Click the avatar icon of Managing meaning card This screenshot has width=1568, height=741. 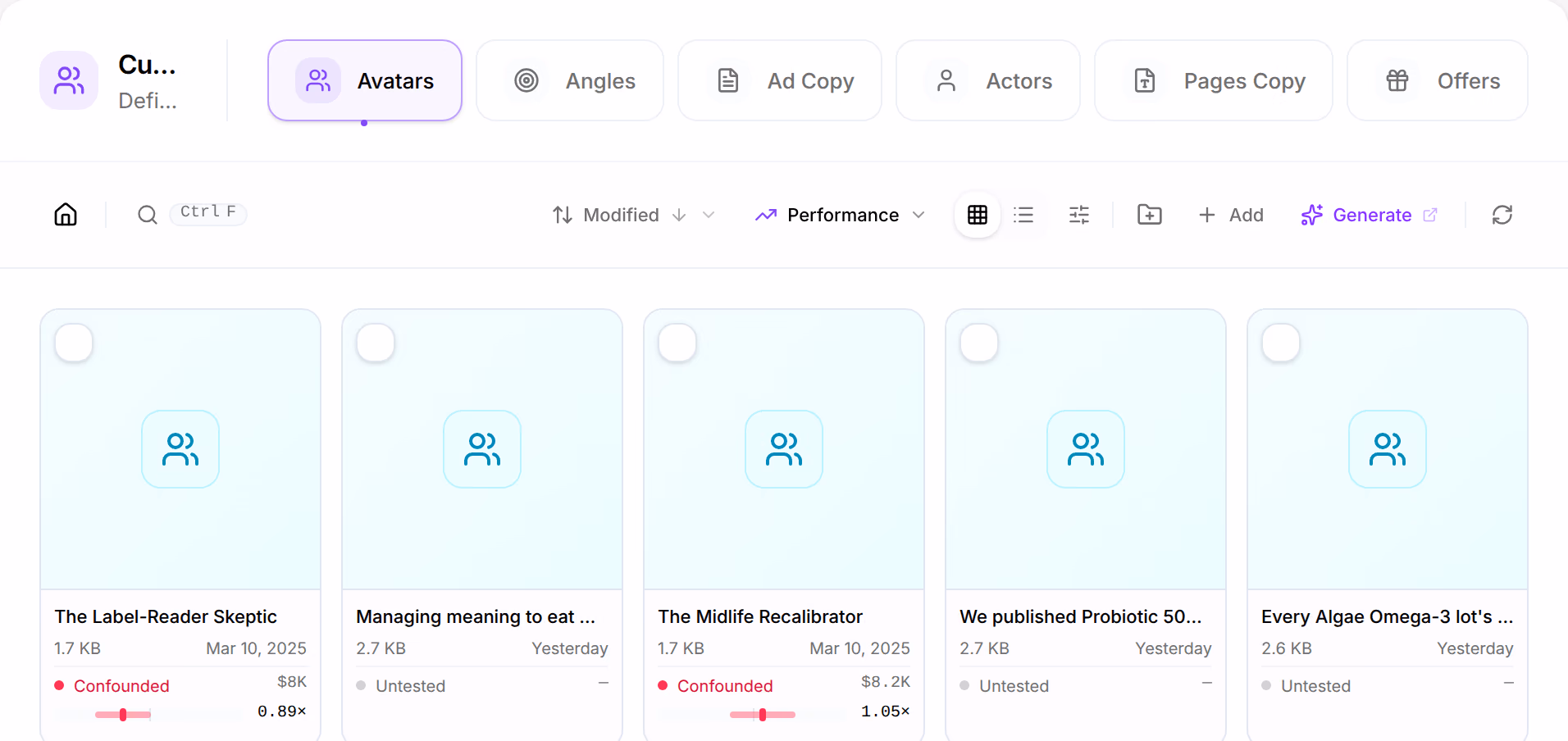coord(482,449)
